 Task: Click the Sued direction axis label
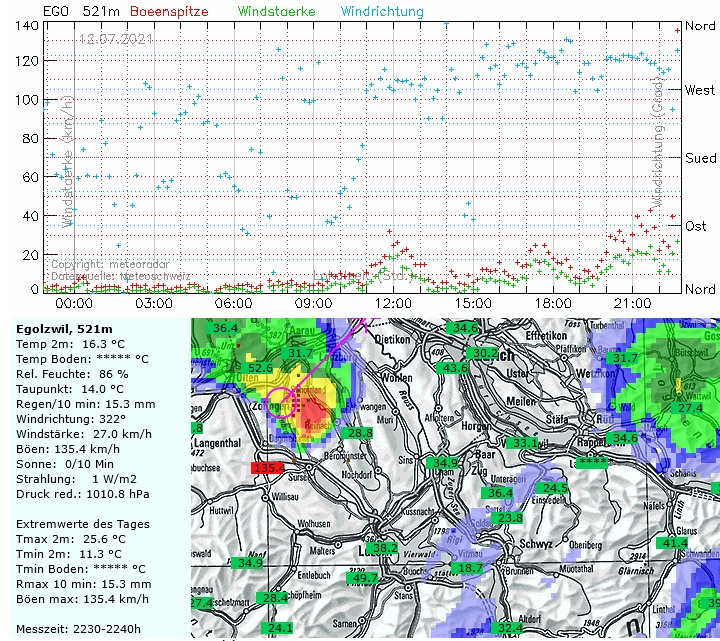pos(701,158)
